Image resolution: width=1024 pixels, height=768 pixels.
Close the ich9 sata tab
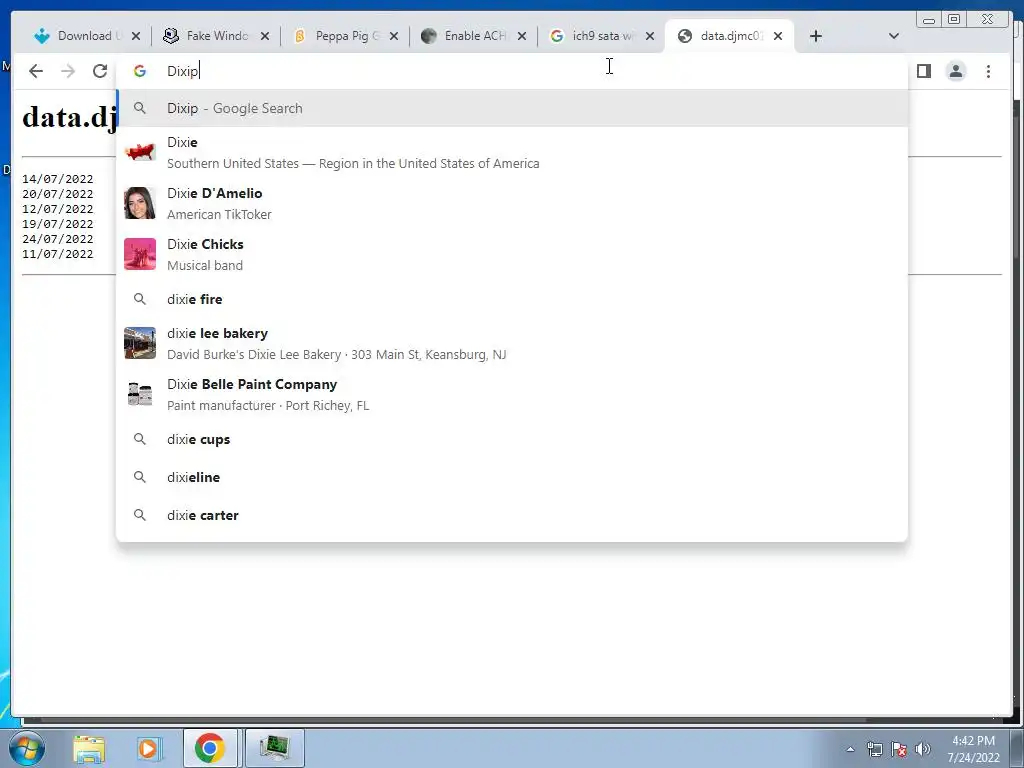click(650, 37)
